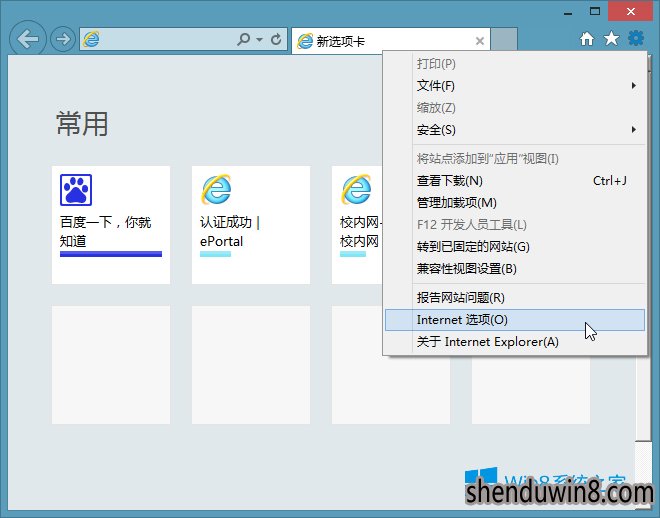Click the 常用 heading
The height and width of the screenshot is (518, 660).
[82, 124]
